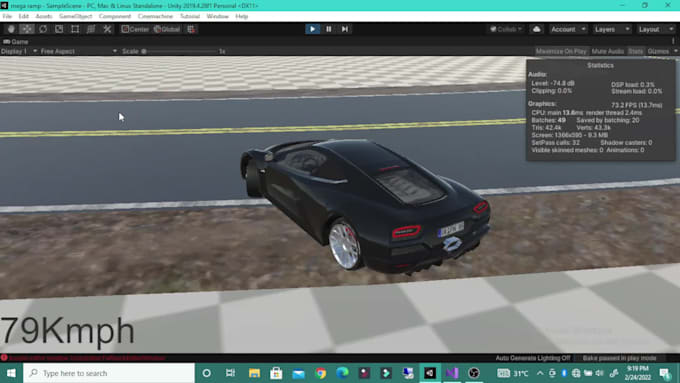
Task: Toggle grid snapping icon
Action: (x=191, y=29)
